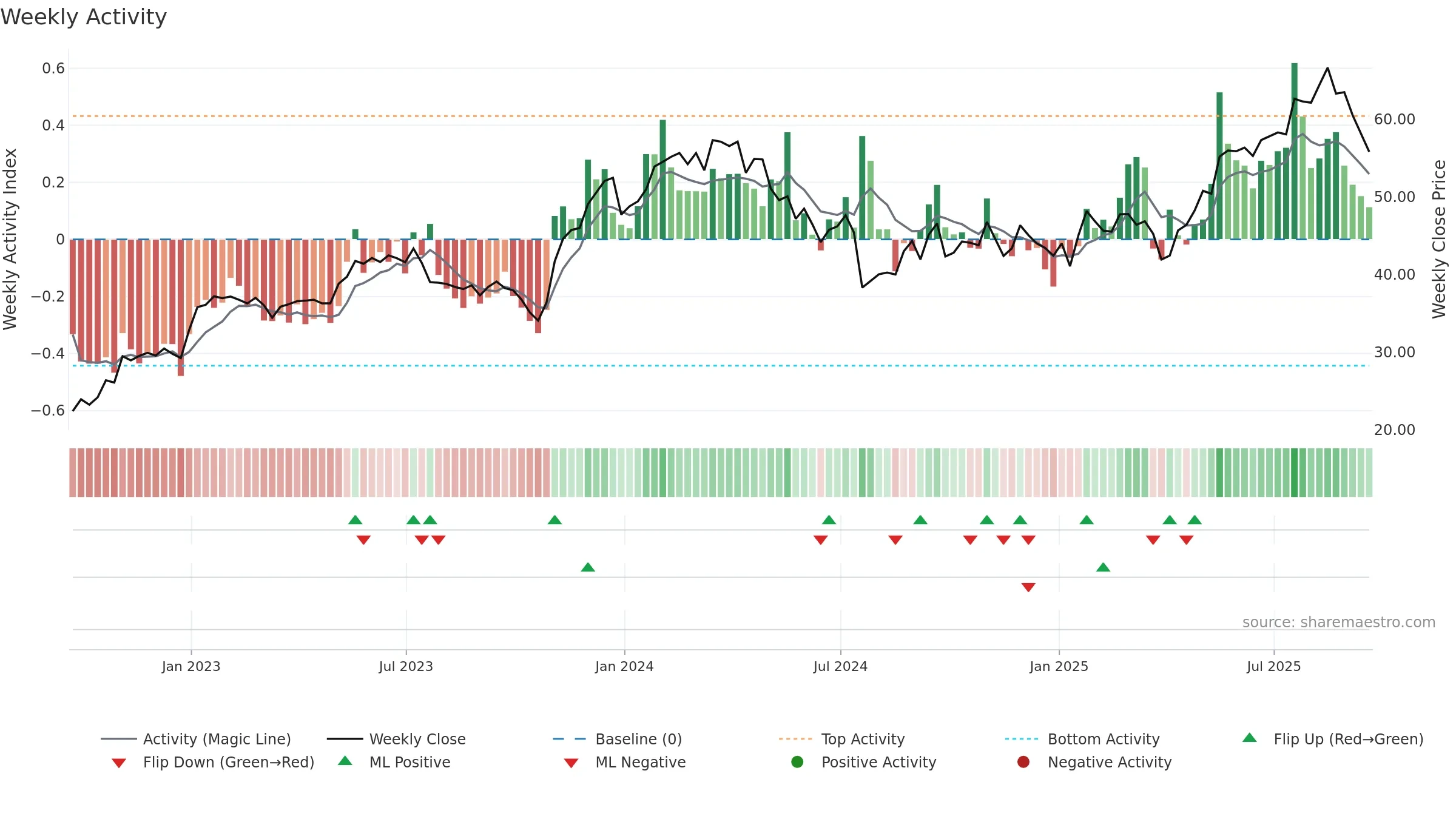The height and width of the screenshot is (819, 1456).
Task: Click the −0.4 activity index axis label
Action: pos(48,353)
